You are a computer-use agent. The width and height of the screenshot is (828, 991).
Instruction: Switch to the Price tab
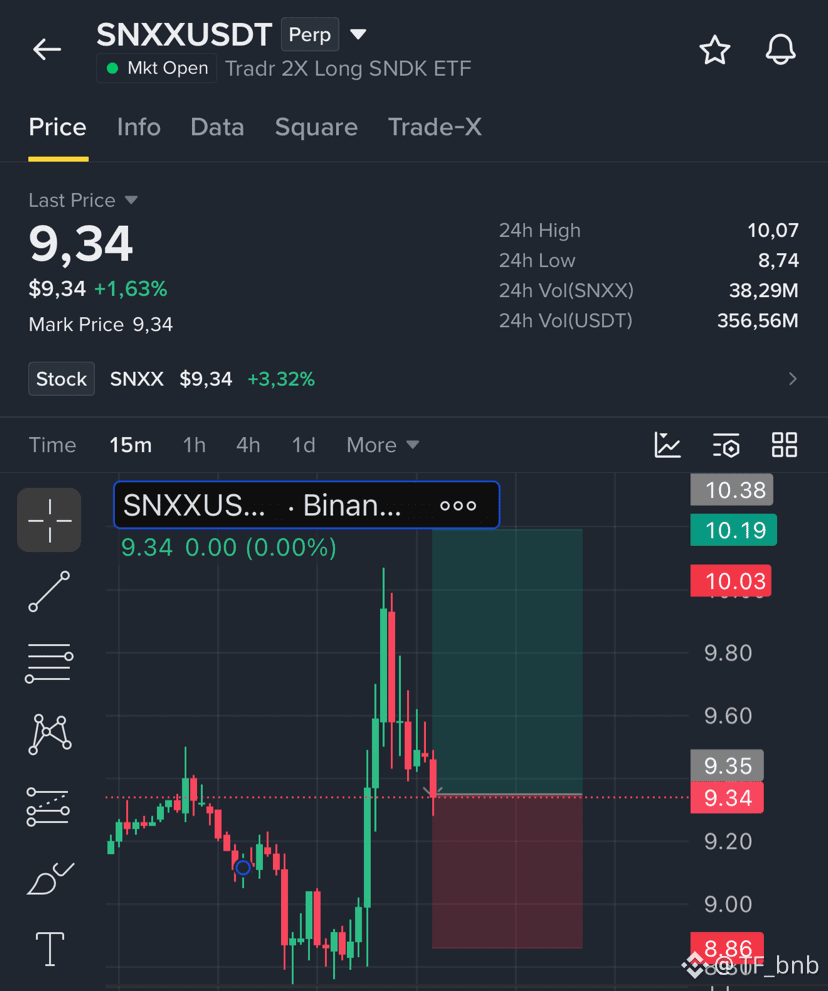coord(58,127)
